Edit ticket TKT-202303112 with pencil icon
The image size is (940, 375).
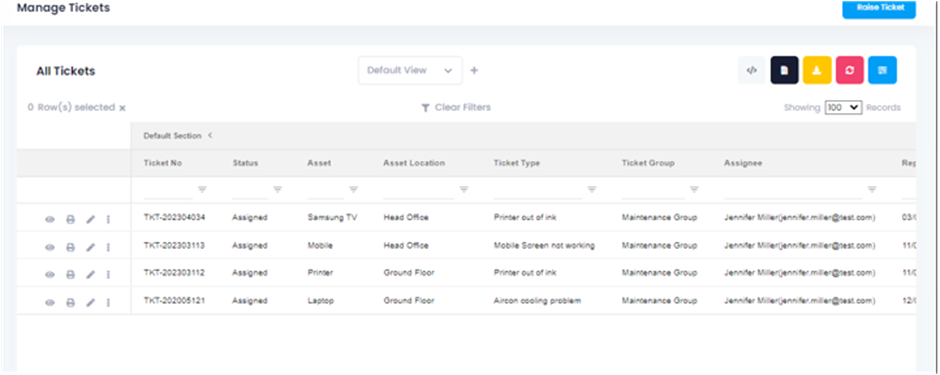tap(91, 275)
